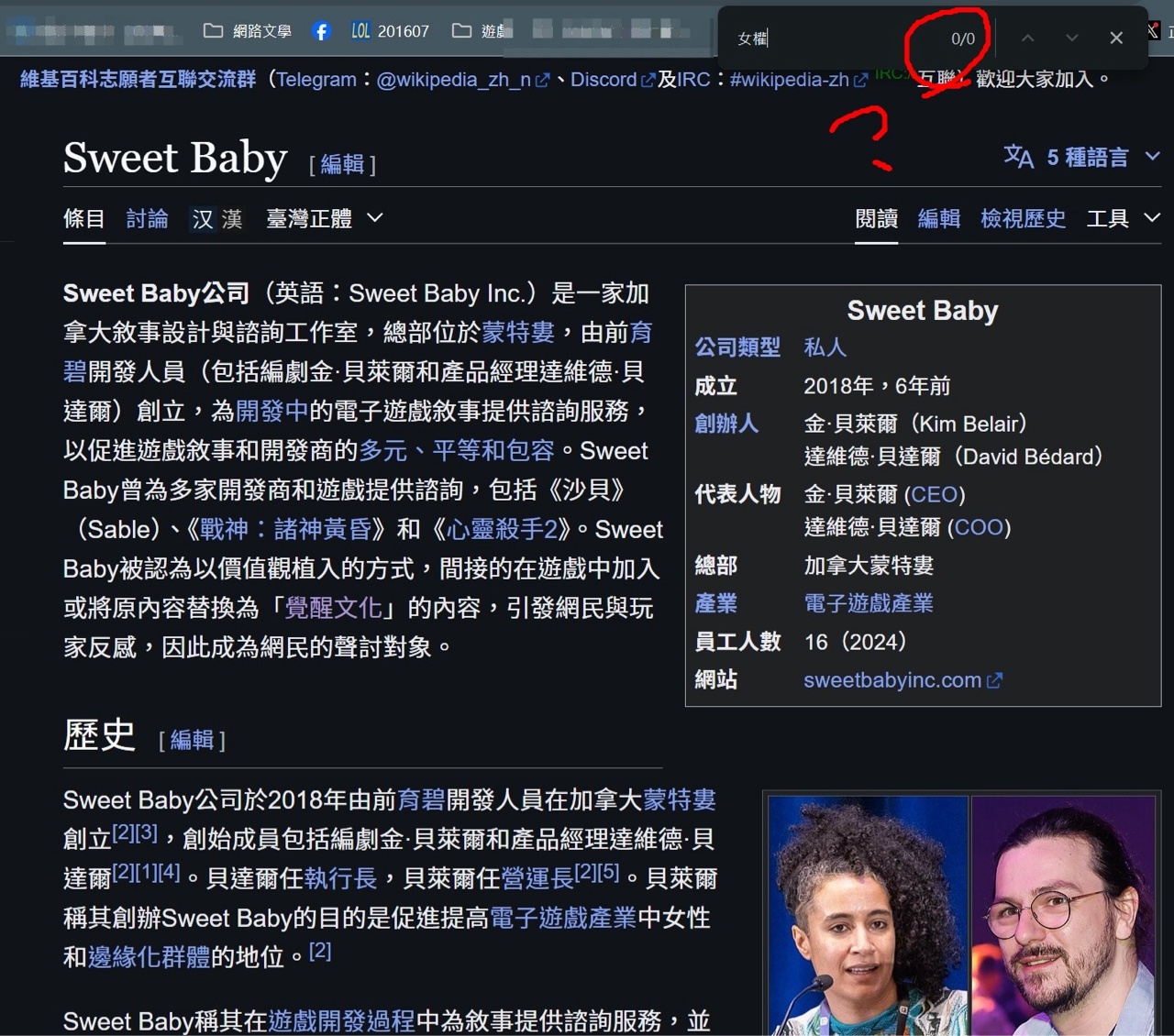Open the Facebook bookmark icon
The width and height of the screenshot is (1174, 1036).
[321, 31]
